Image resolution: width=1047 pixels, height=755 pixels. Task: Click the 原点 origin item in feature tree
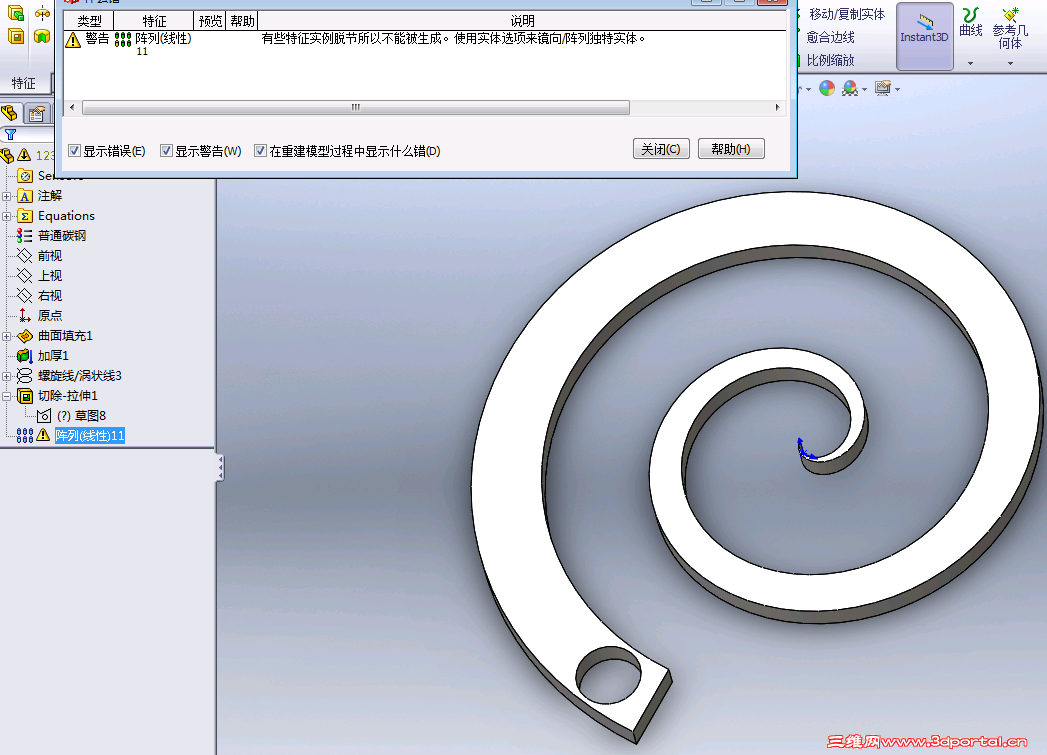click(x=49, y=315)
